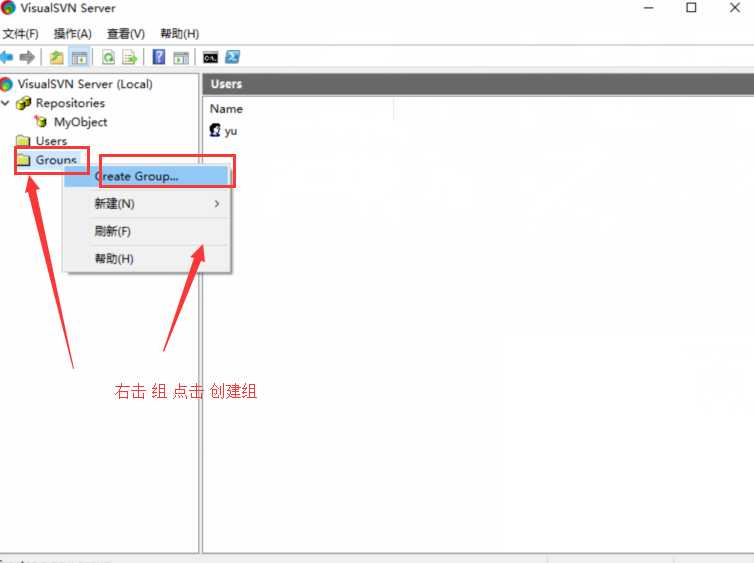Select VisualSVN Server (Local) tree node
754x563 pixels.
pyautogui.click(x=85, y=84)
